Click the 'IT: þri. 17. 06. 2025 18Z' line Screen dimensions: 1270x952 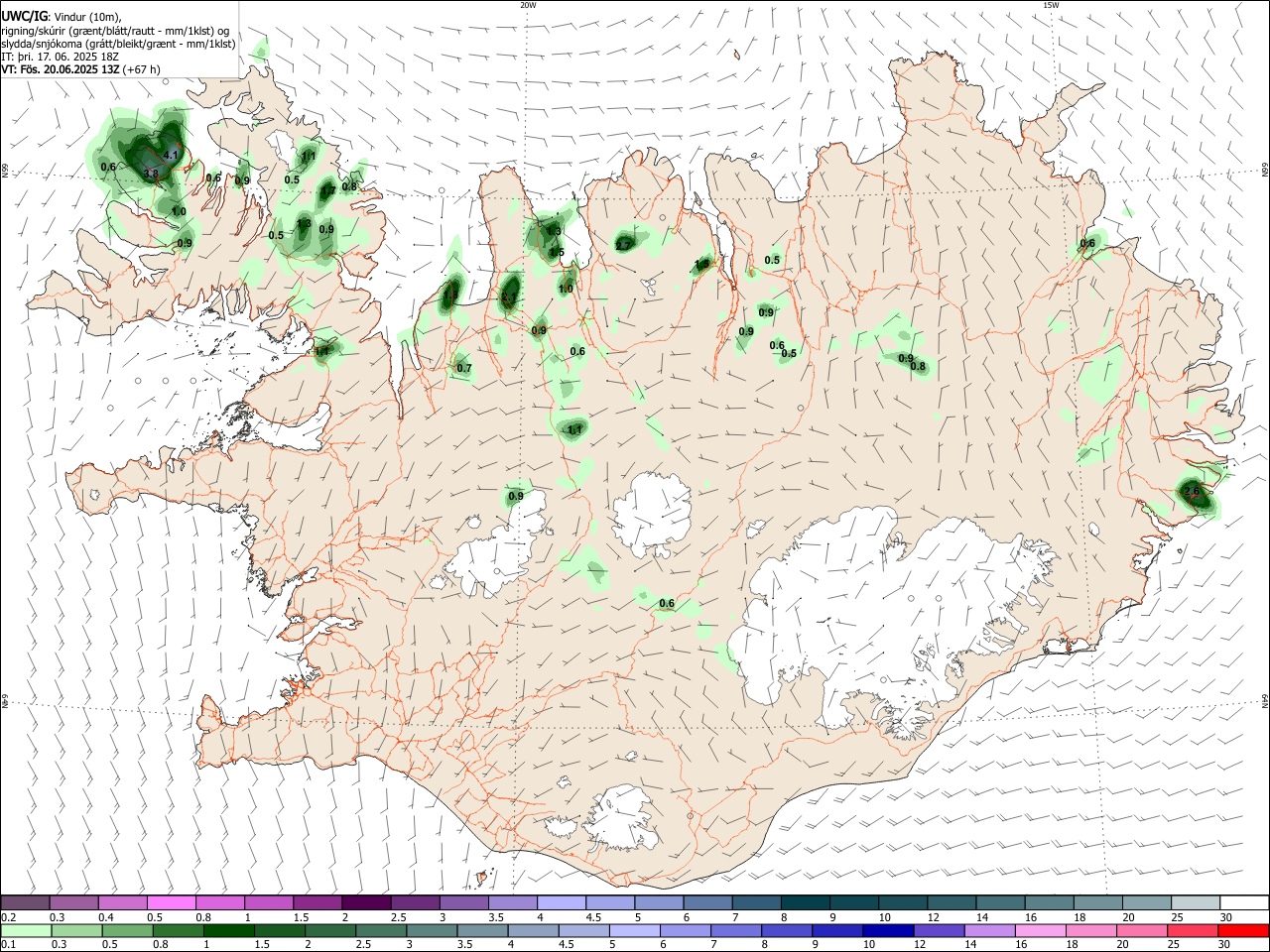61,57
